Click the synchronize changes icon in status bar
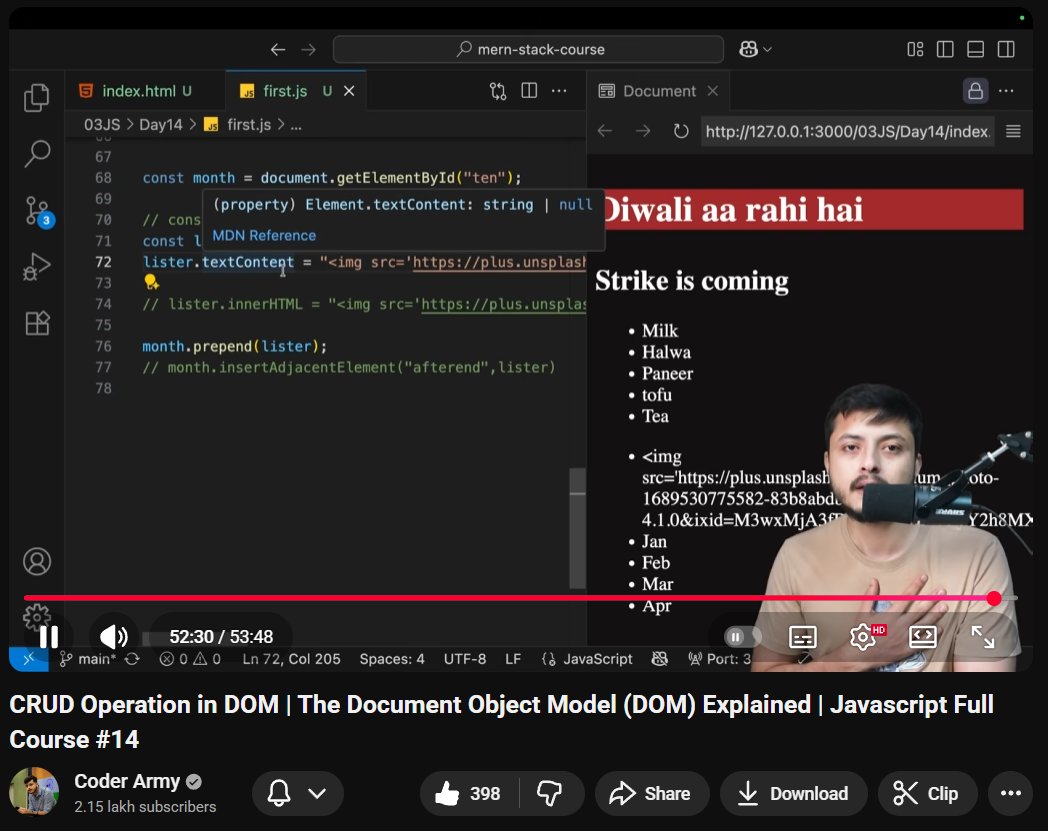 [x=132, y=659]
